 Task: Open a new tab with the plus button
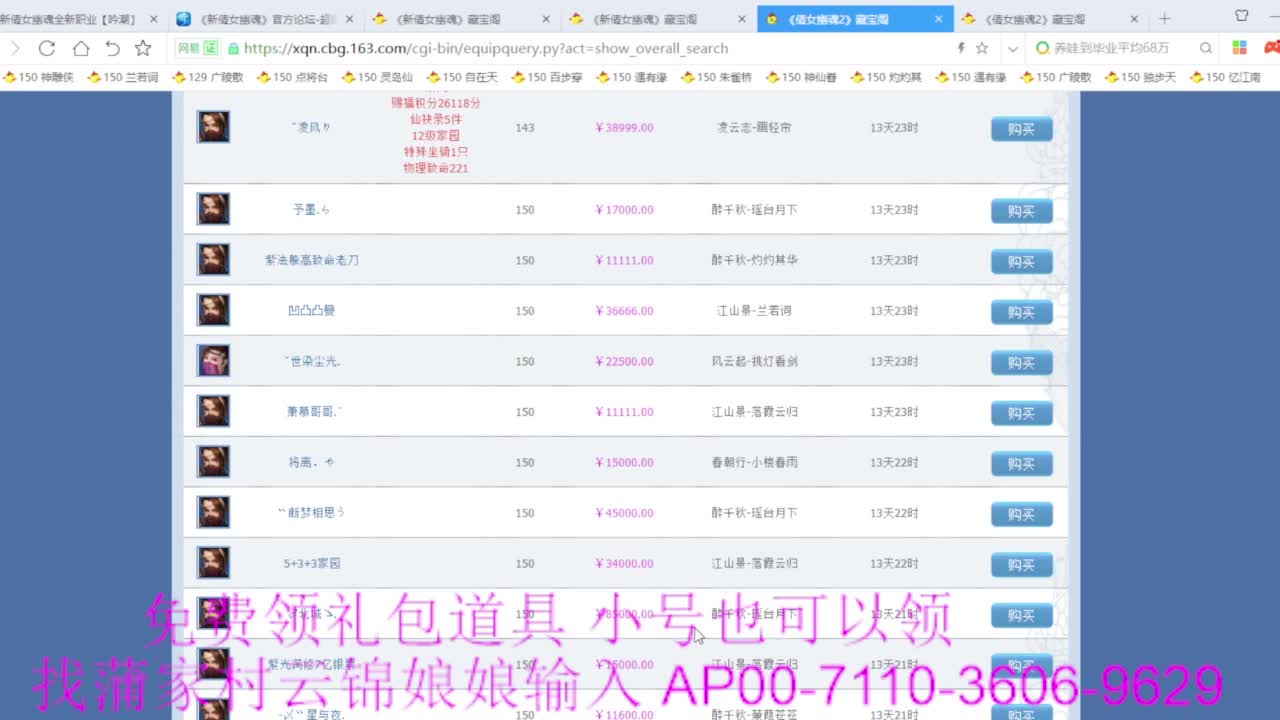[x=1162, y=18]
